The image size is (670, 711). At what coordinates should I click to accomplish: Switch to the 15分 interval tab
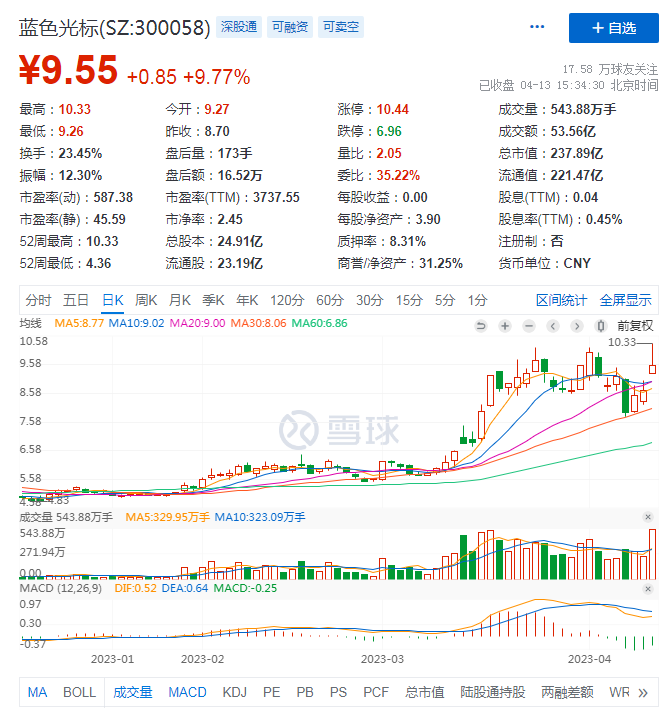tap(409, 300)
